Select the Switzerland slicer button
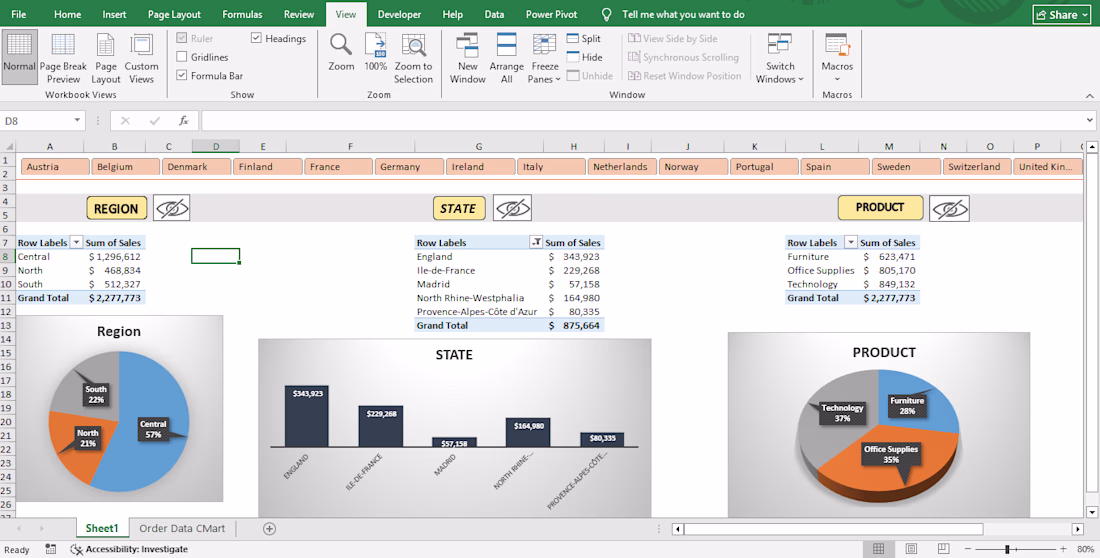The width and height of the screenshot is (1100, 558). coord(977,166)
